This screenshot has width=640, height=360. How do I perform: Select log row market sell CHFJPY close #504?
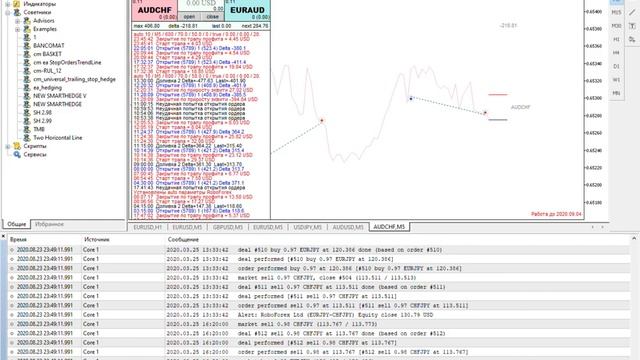(318, 278)
